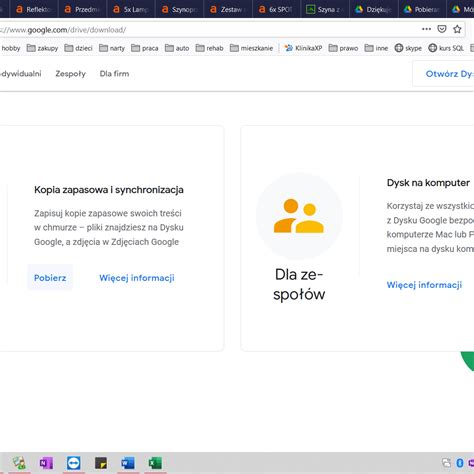Switch to the 6x SPOT browser tab

[x=277, y=9]
